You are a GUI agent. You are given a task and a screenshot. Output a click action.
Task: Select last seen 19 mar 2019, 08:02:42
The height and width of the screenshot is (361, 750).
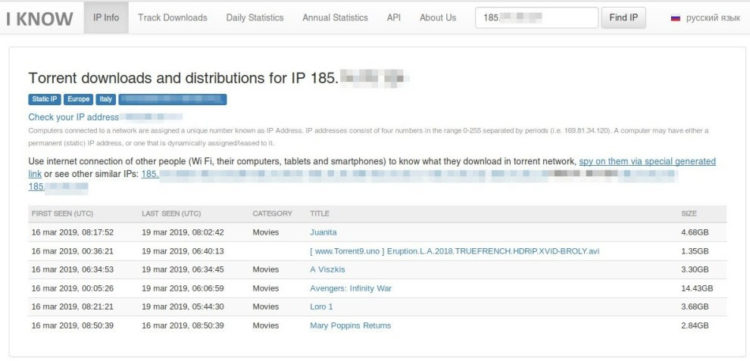coord(183,232)
